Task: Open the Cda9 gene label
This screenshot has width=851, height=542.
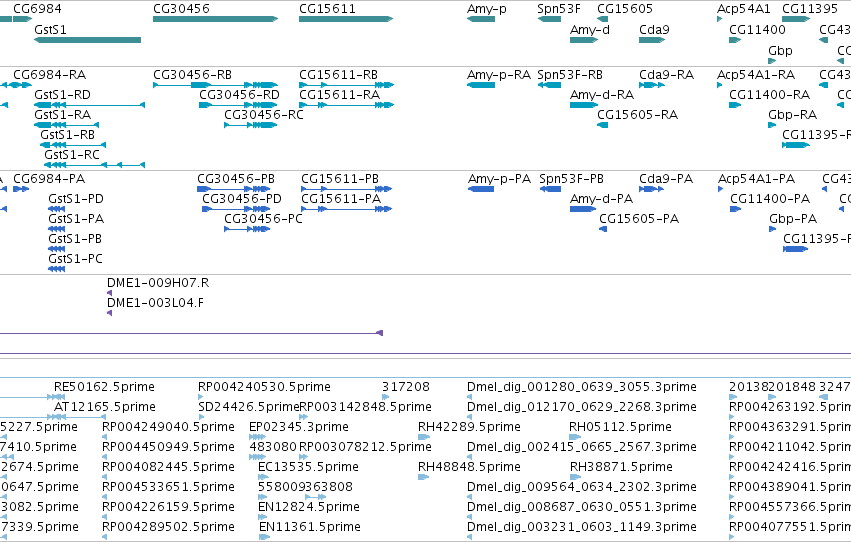Action: pos(654,30)
